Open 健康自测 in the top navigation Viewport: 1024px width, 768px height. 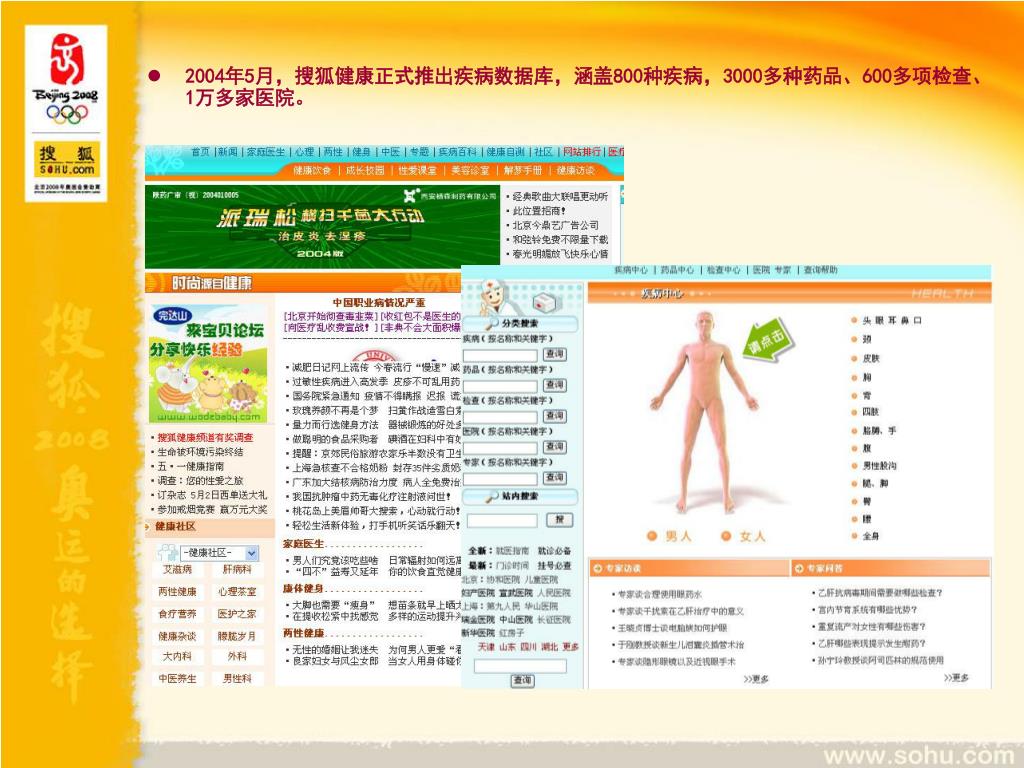tap(505, 152)
